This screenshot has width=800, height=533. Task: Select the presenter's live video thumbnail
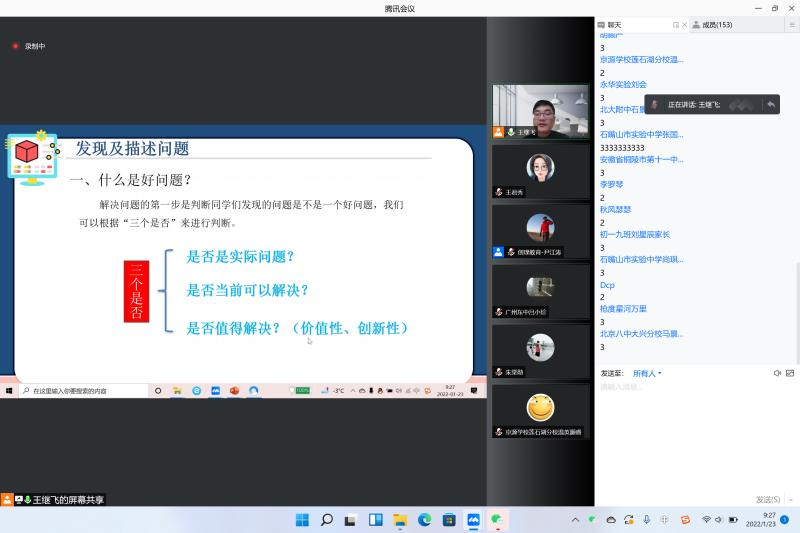(x=540, y=110)
